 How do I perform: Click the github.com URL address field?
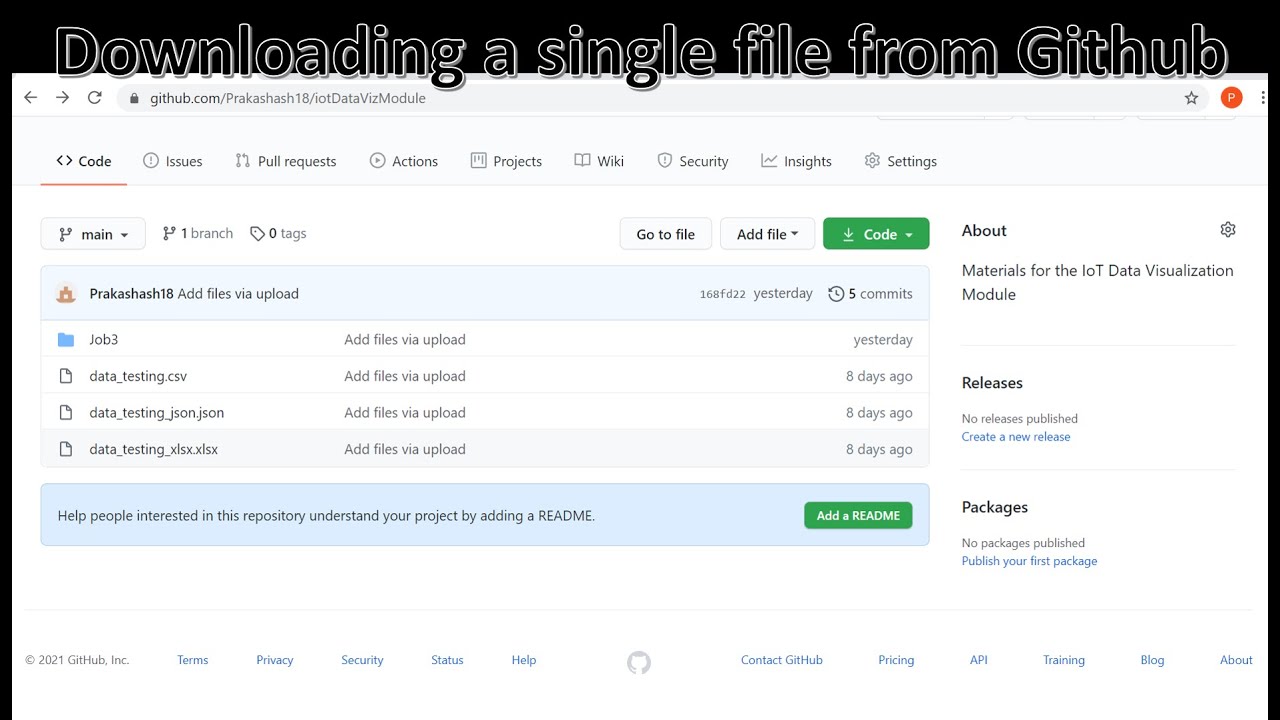click(660, 98)
